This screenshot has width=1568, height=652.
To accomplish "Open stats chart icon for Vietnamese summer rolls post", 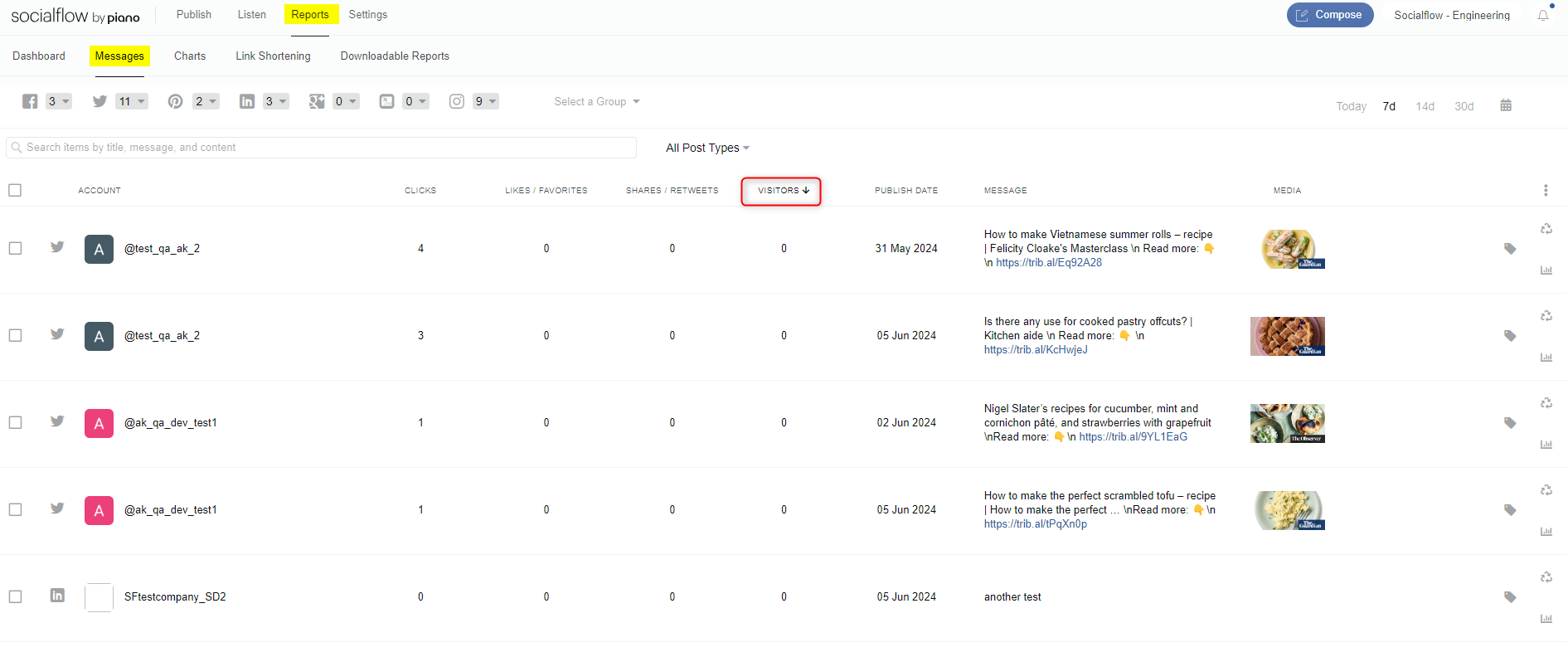I will point(1546,270).
